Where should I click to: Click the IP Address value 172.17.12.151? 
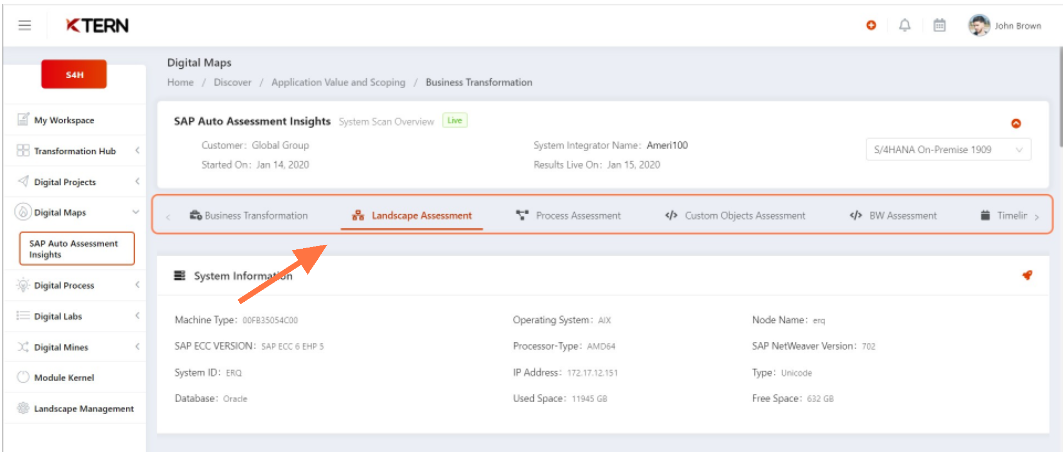[x=592, y=373]
